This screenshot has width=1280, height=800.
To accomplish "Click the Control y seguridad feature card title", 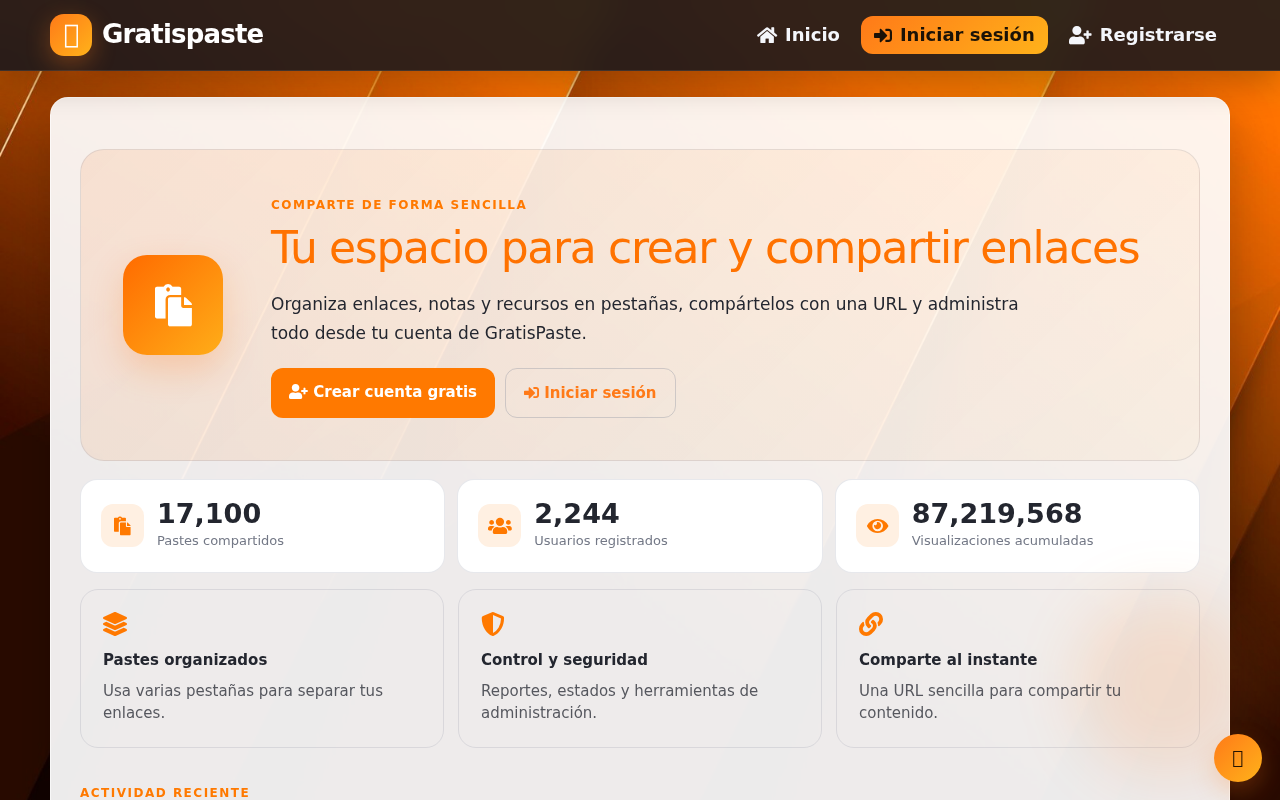I will [x=564, y=660].
